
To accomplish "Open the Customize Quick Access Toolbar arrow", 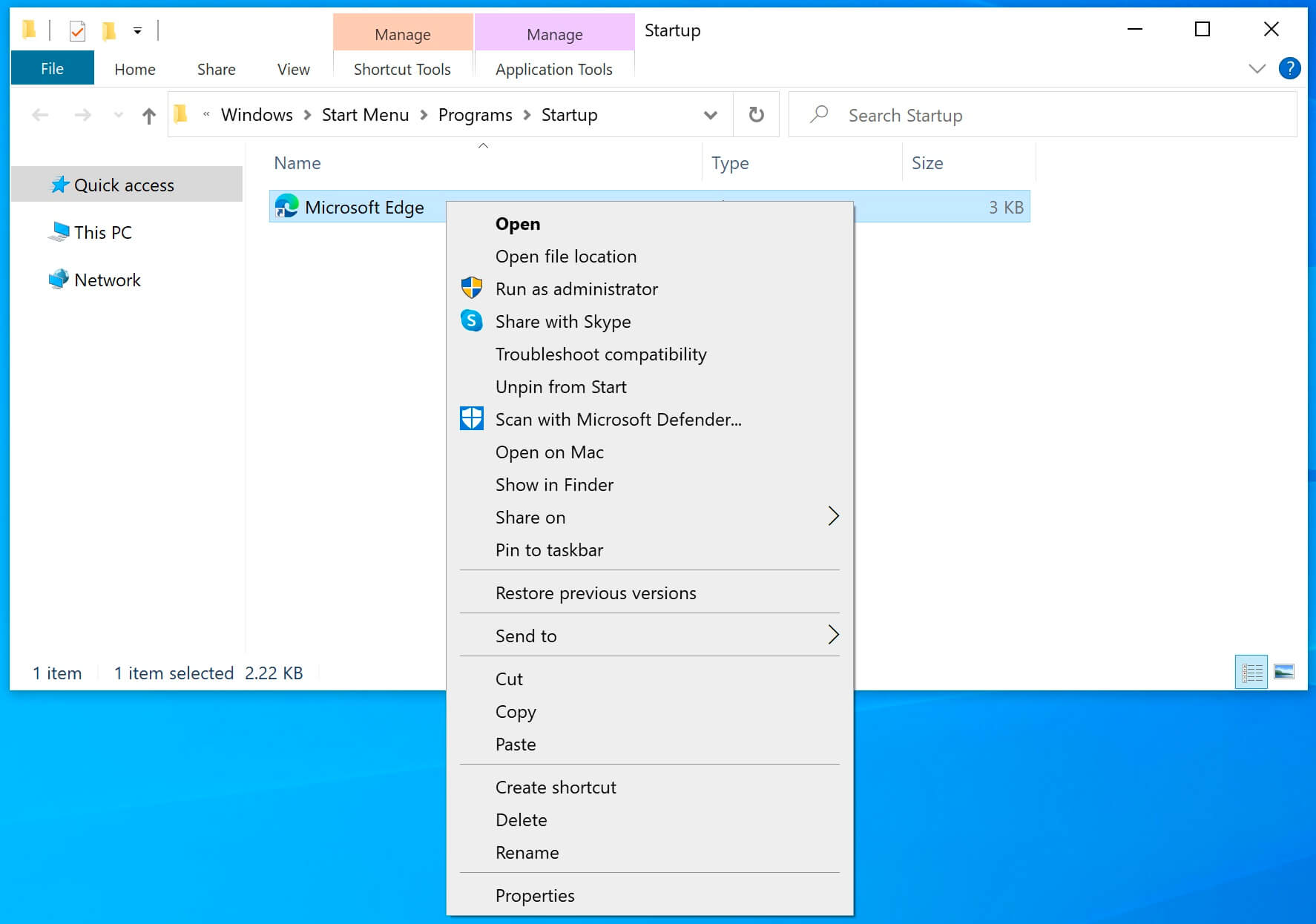I will 137,30.
